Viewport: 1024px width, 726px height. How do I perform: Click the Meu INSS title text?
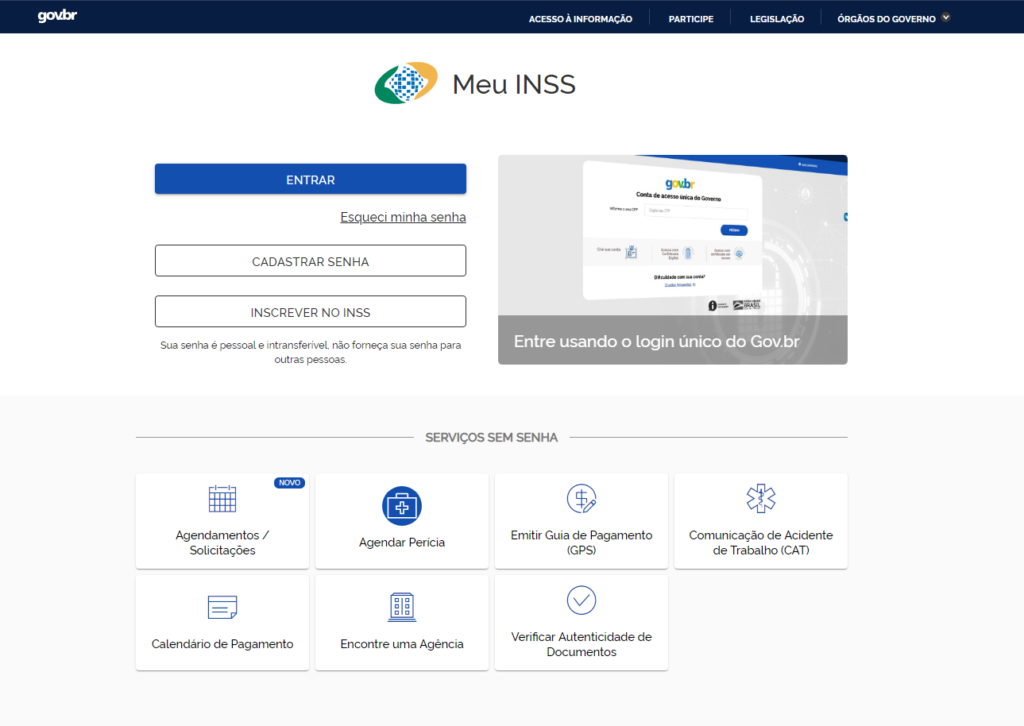tap(514, 84)
